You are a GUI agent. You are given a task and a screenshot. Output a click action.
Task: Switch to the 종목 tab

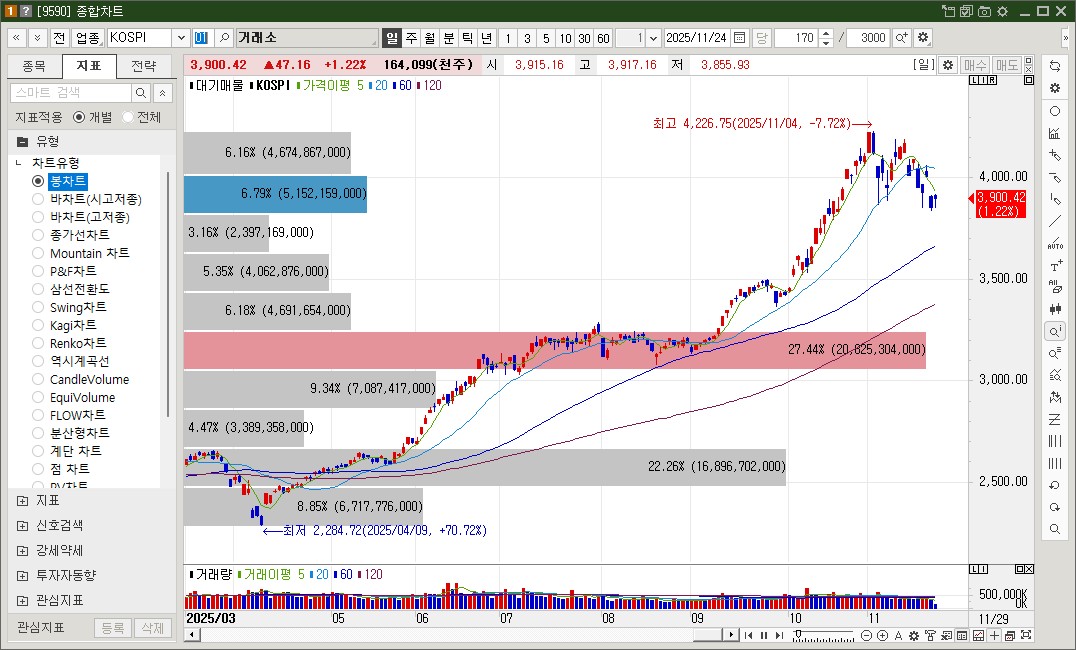pyautogui.click(x=34, y=66)
